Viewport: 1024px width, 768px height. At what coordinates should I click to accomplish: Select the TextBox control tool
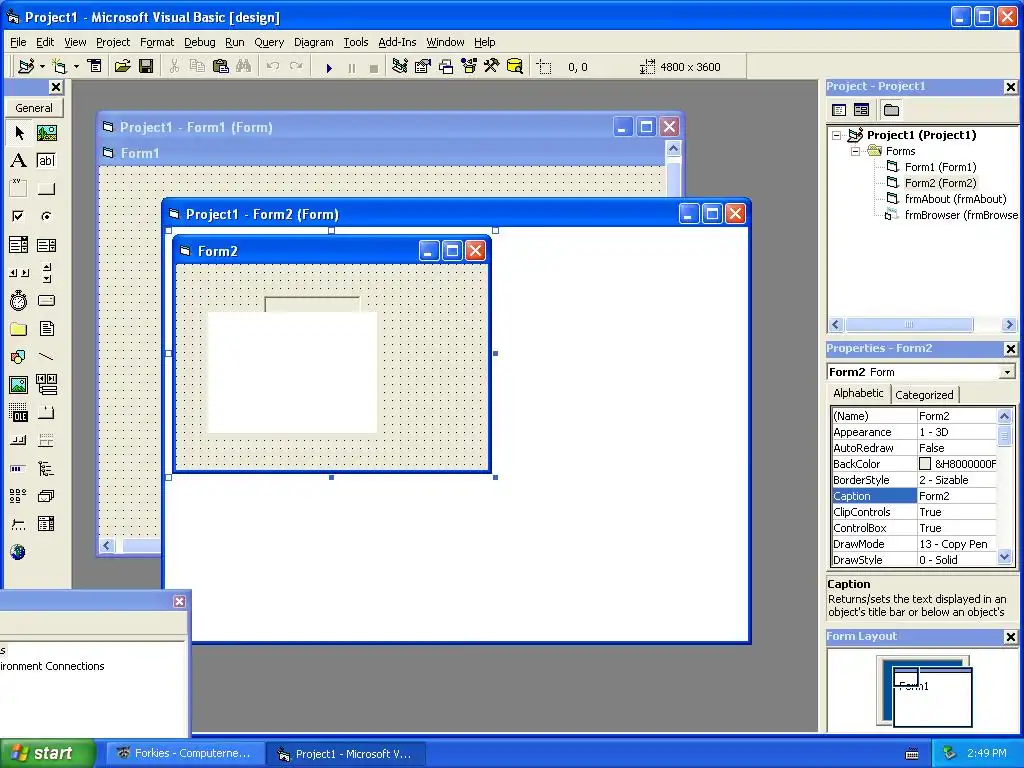46,161
